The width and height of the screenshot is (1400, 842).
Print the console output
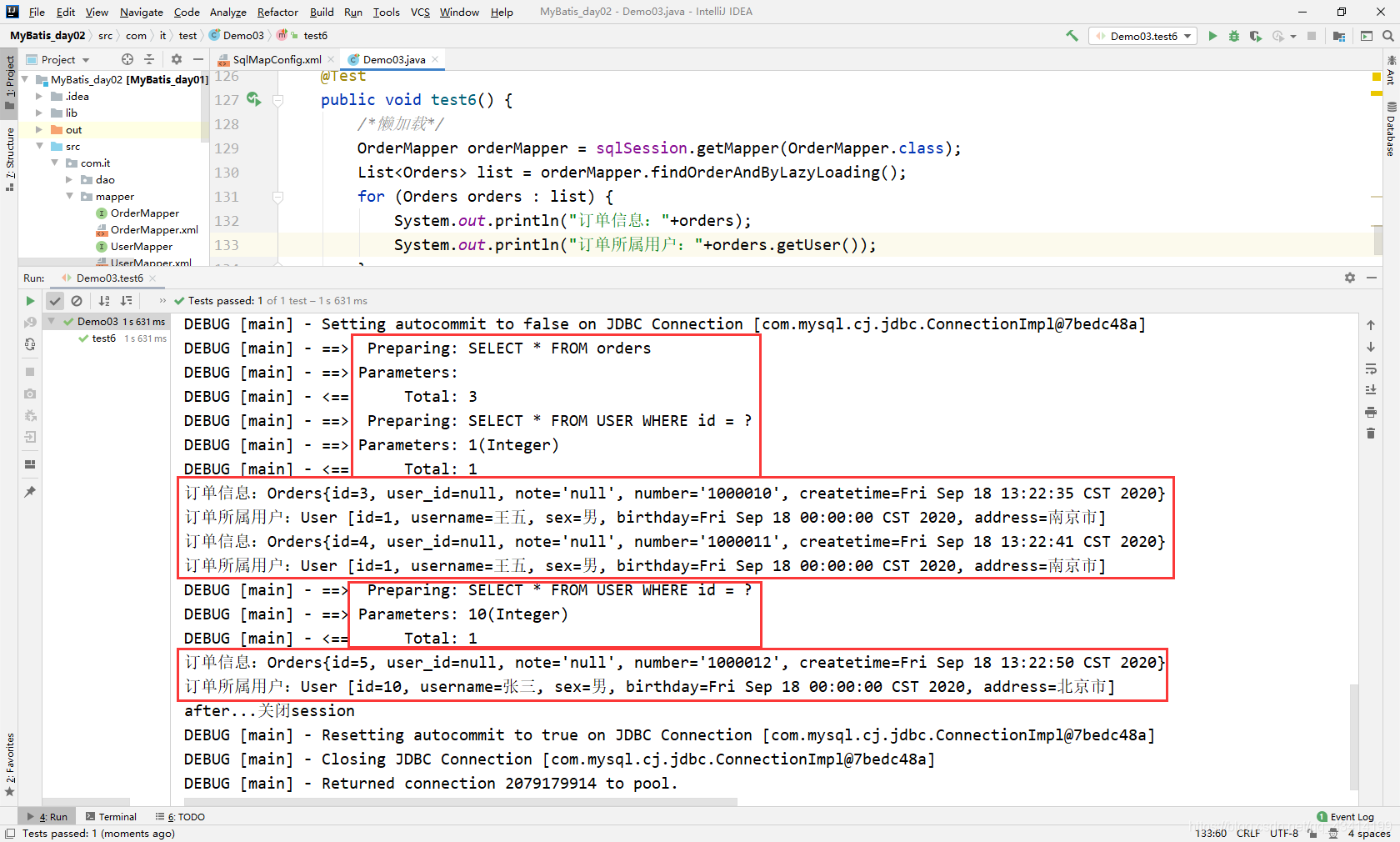[x=1371, y=412]
